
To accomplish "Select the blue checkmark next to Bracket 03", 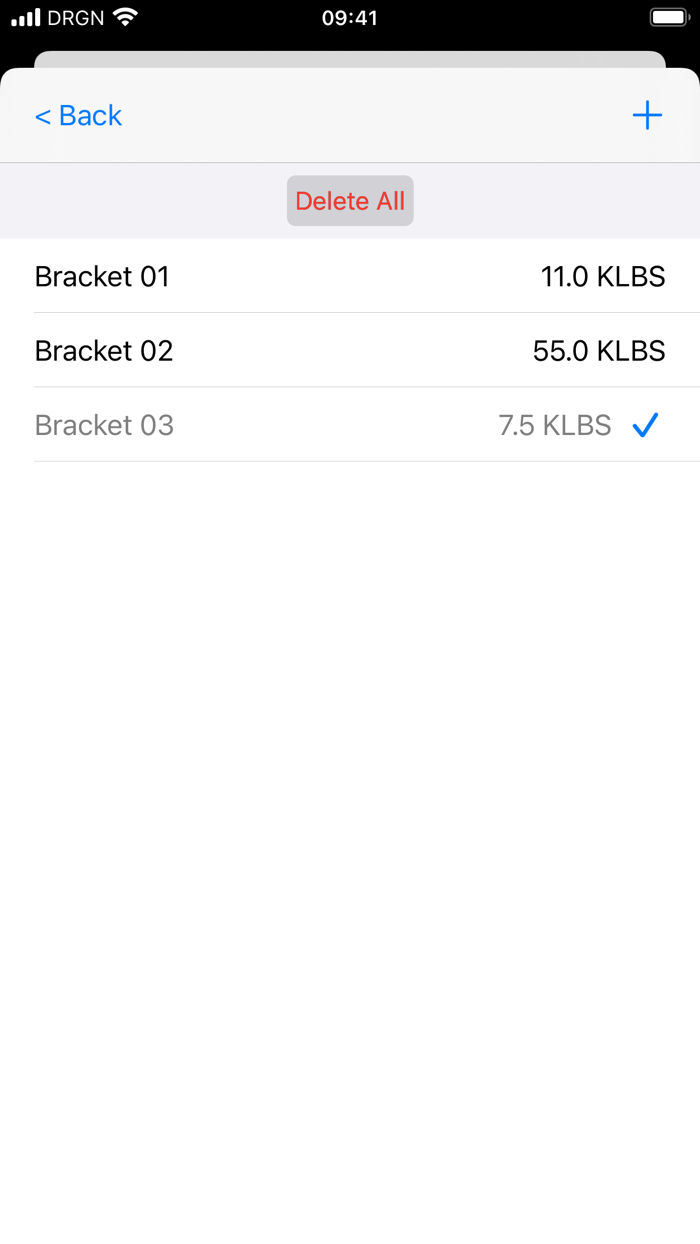I will (x=646, y=425).
